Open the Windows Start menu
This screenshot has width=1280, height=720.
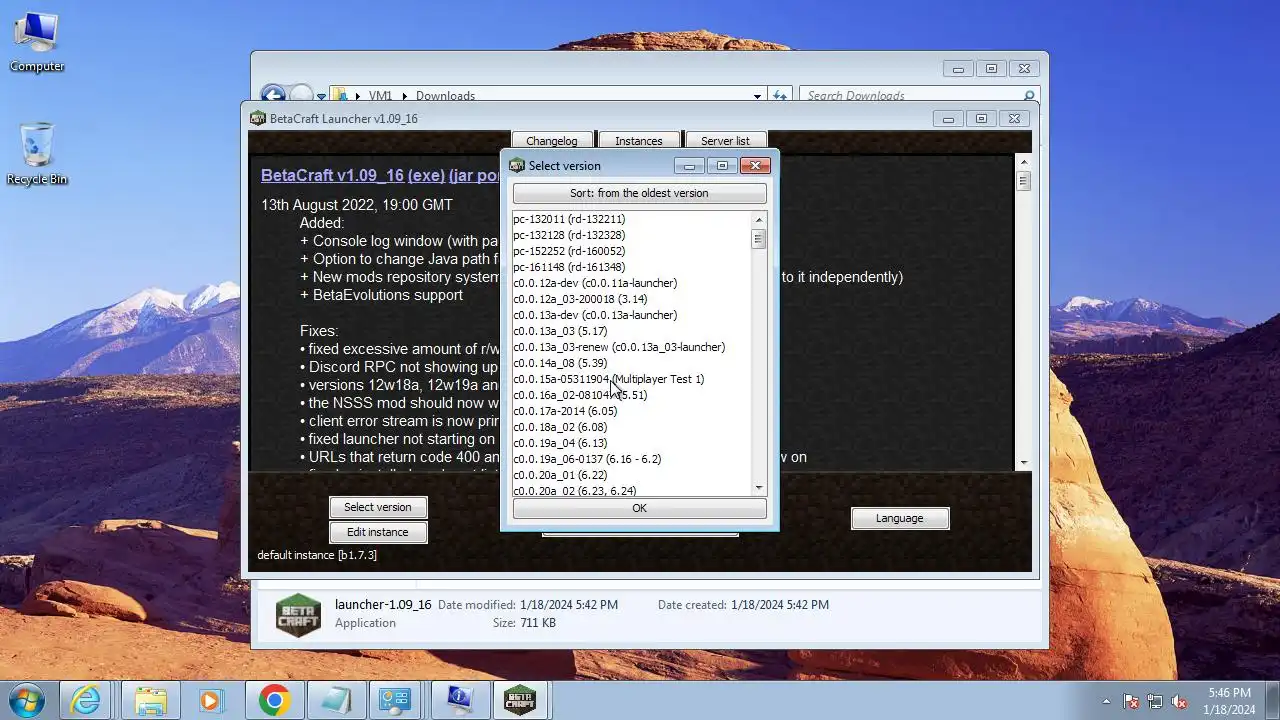pyautogui.click(x=25, y=699)
